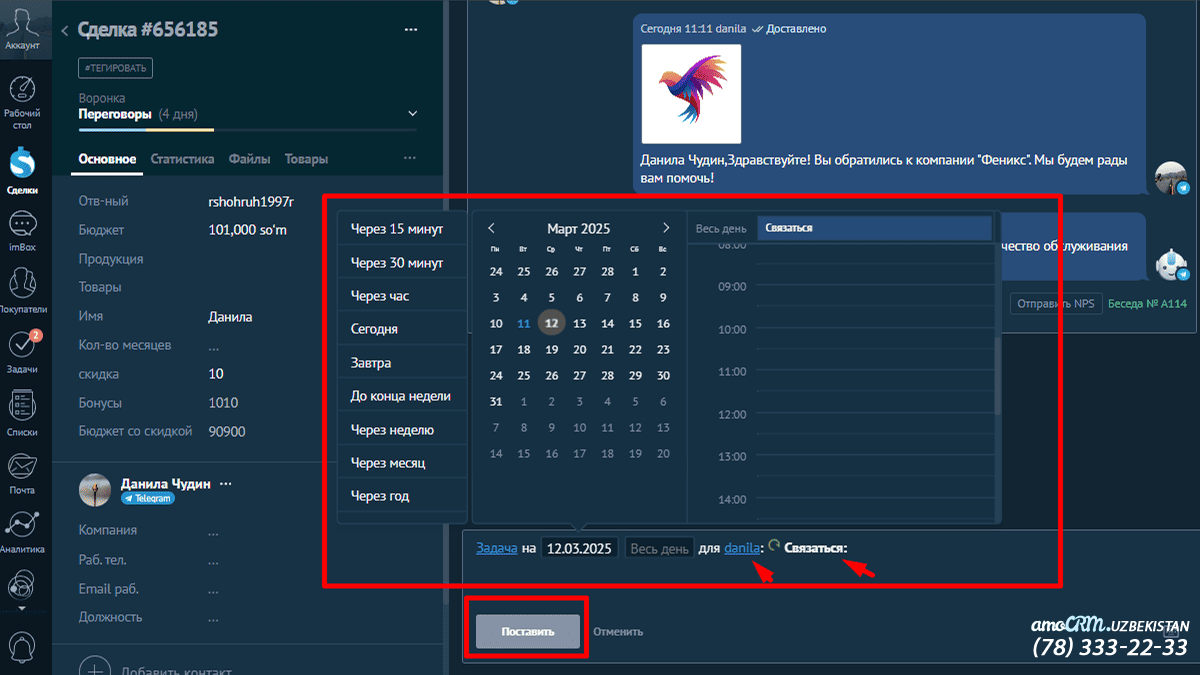Click the Отменить button

point(618,631)
